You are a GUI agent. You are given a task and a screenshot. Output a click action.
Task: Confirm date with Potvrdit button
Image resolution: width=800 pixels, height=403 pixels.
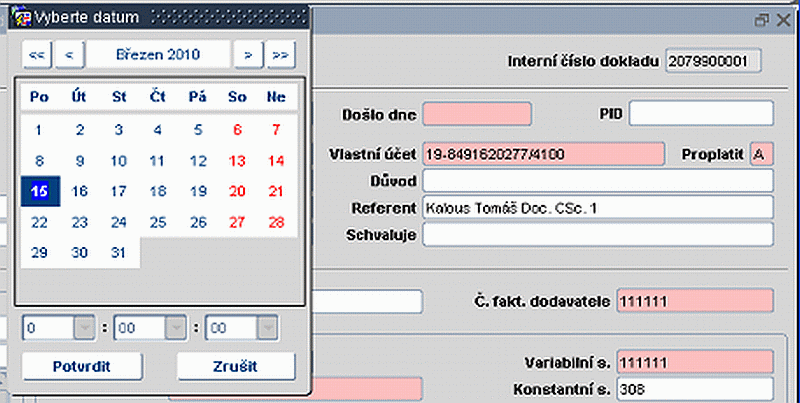82,366
